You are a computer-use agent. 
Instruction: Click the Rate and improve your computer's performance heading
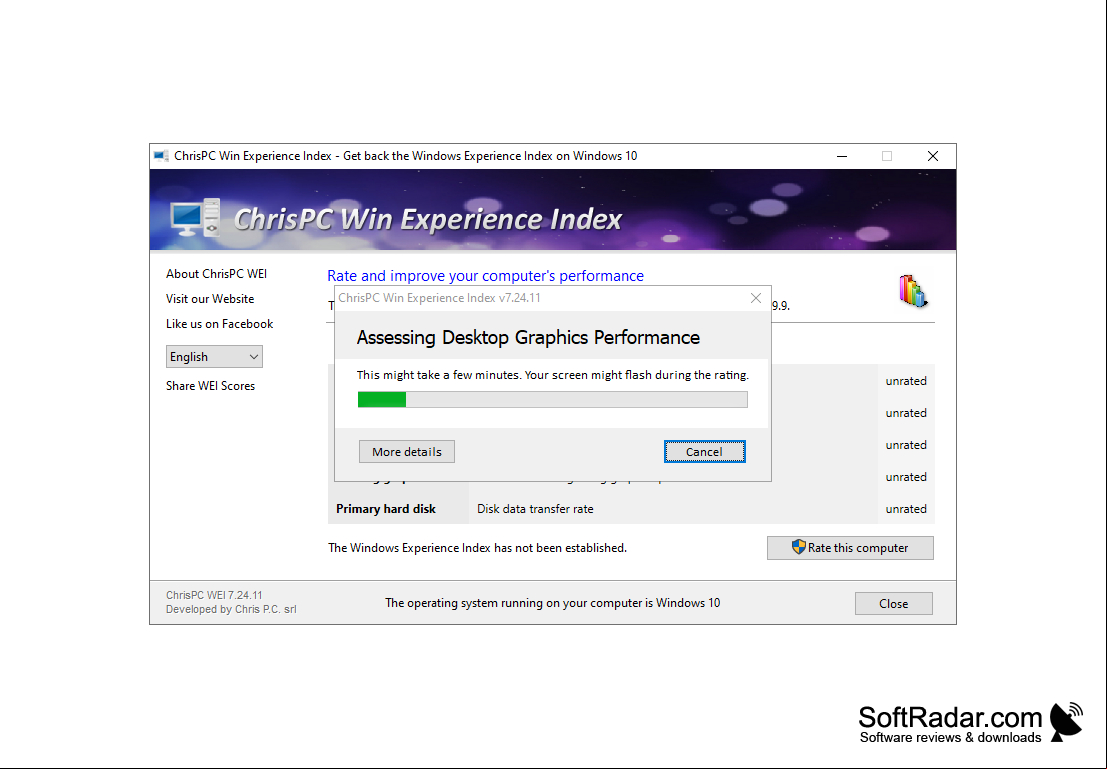486,276
